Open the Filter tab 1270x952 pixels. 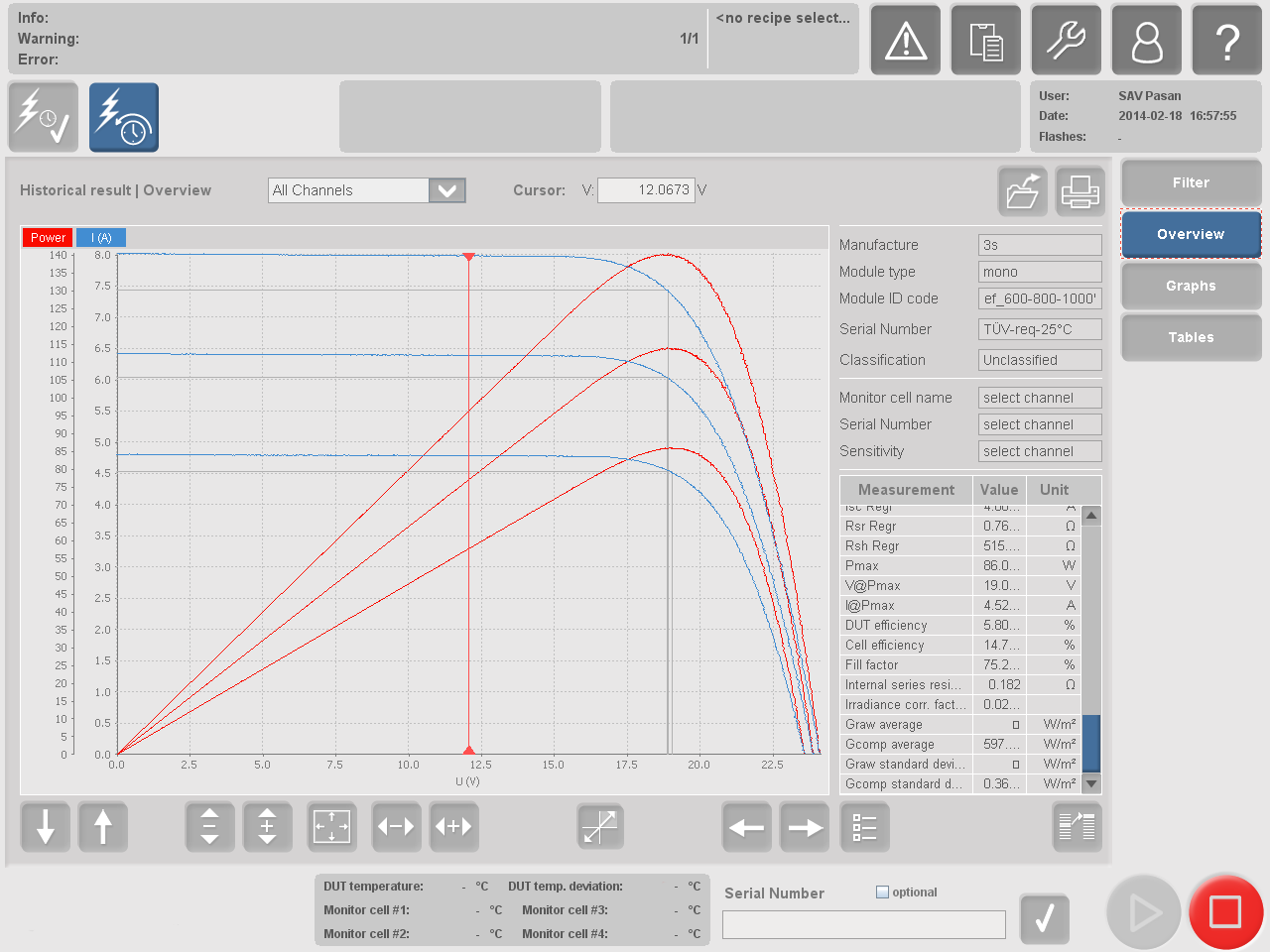coord(1191,182)
